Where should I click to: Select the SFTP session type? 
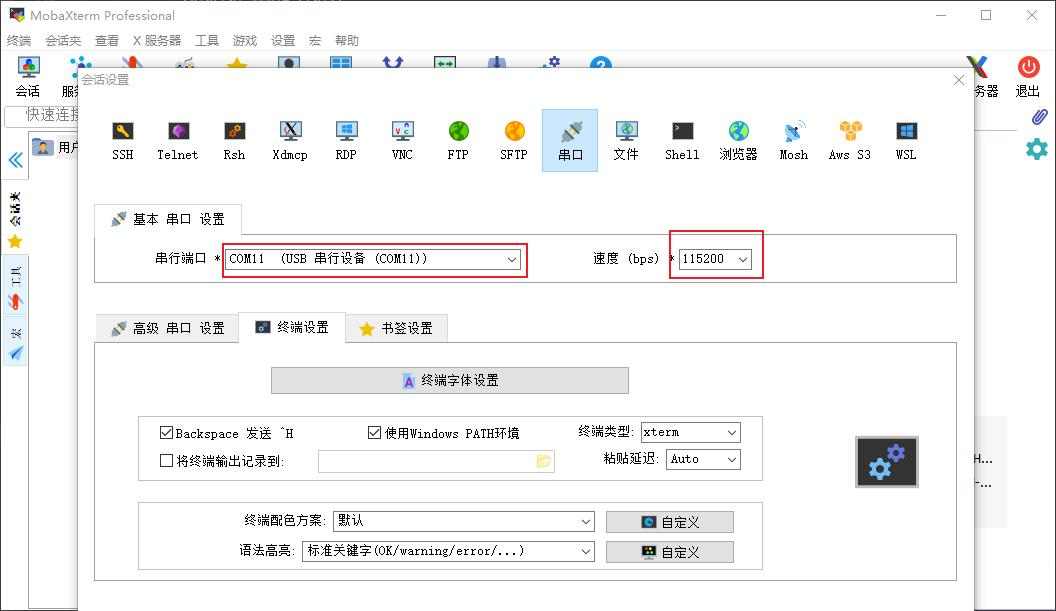514,141
